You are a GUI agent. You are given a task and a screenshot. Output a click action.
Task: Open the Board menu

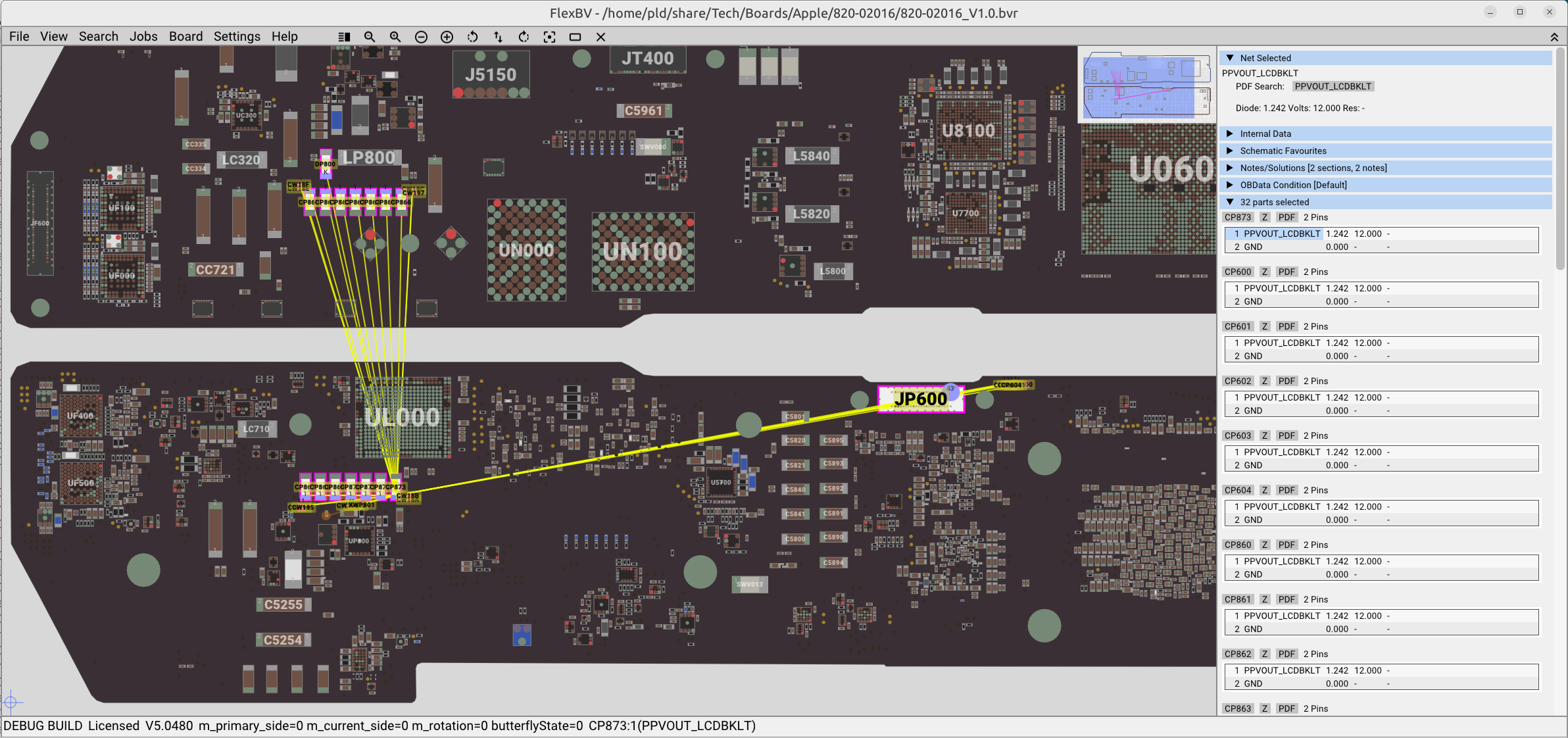pyautogui.click(x=185, y=36)
